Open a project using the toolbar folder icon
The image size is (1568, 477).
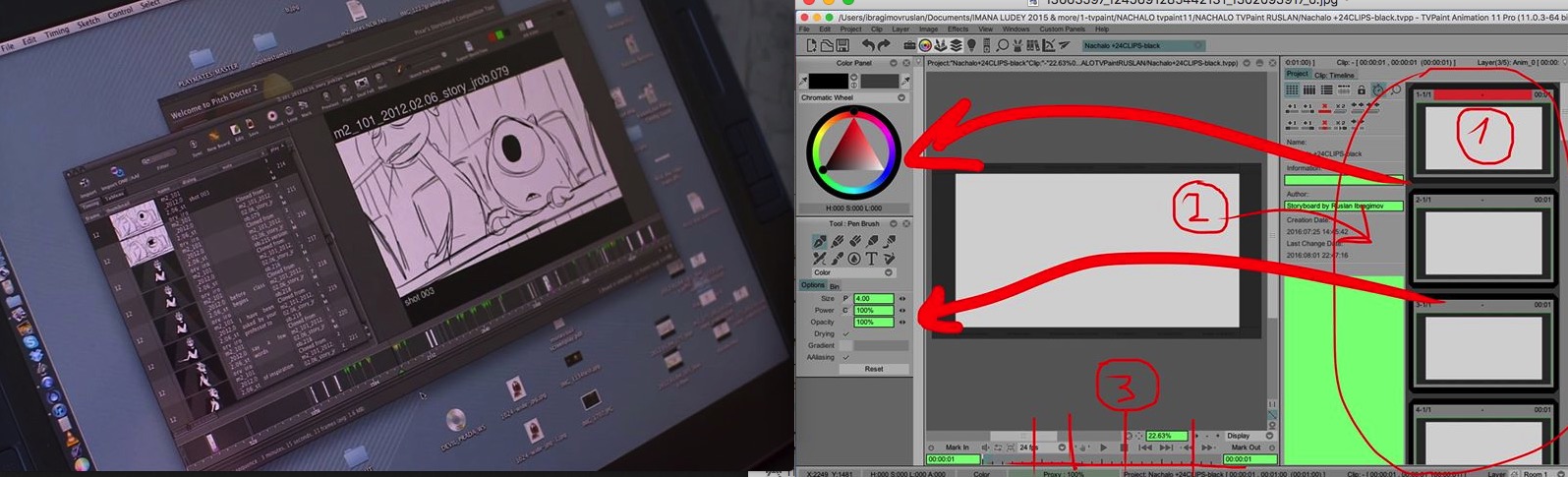(x=827, y=45)
